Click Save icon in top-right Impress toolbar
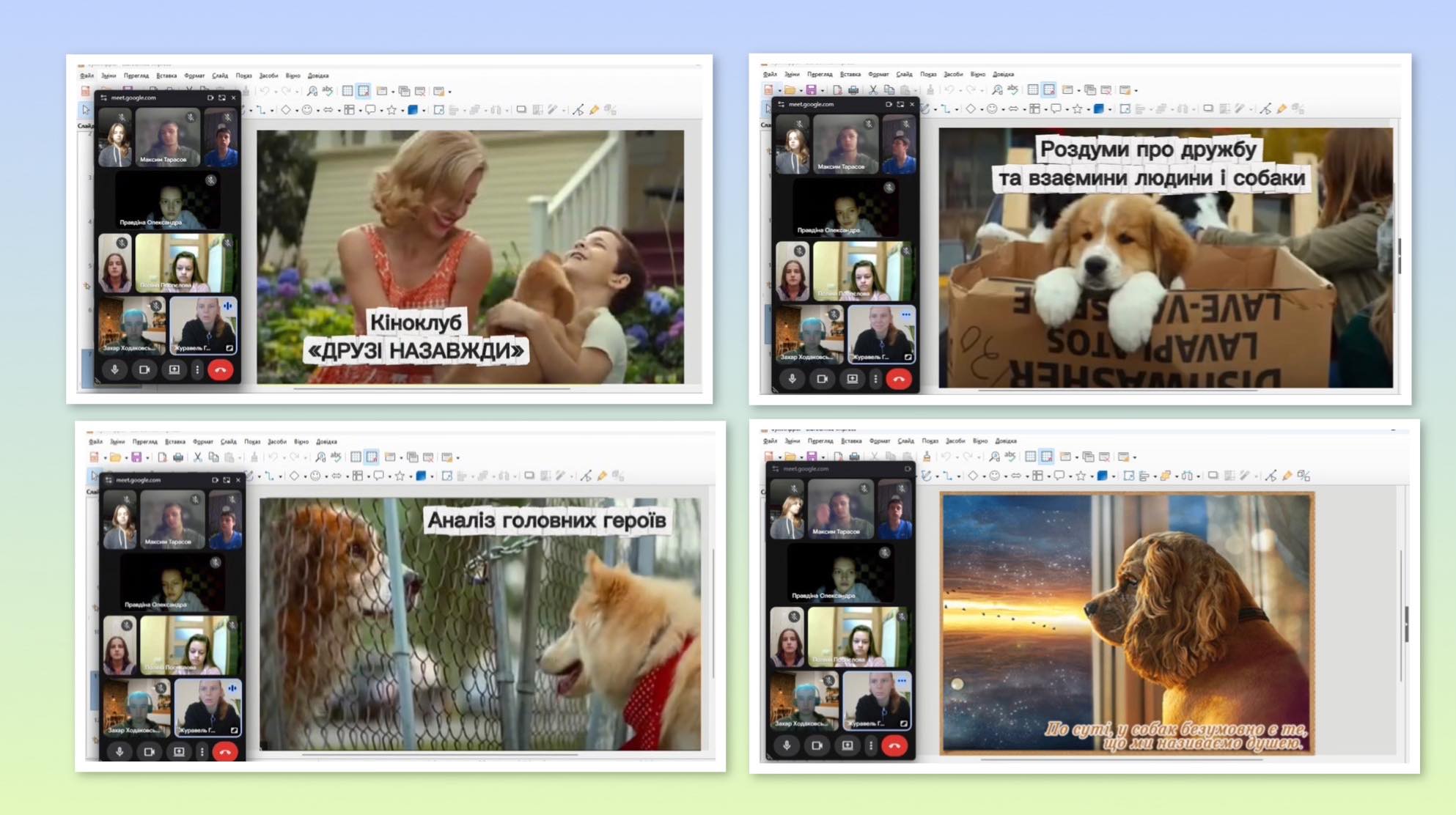Screen dimensions: 1456x815 811,89
